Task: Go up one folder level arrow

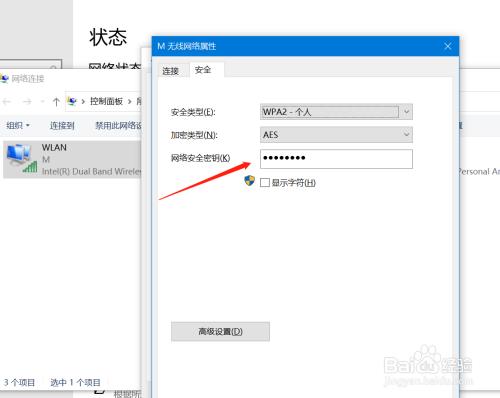Action: (56, 101)
